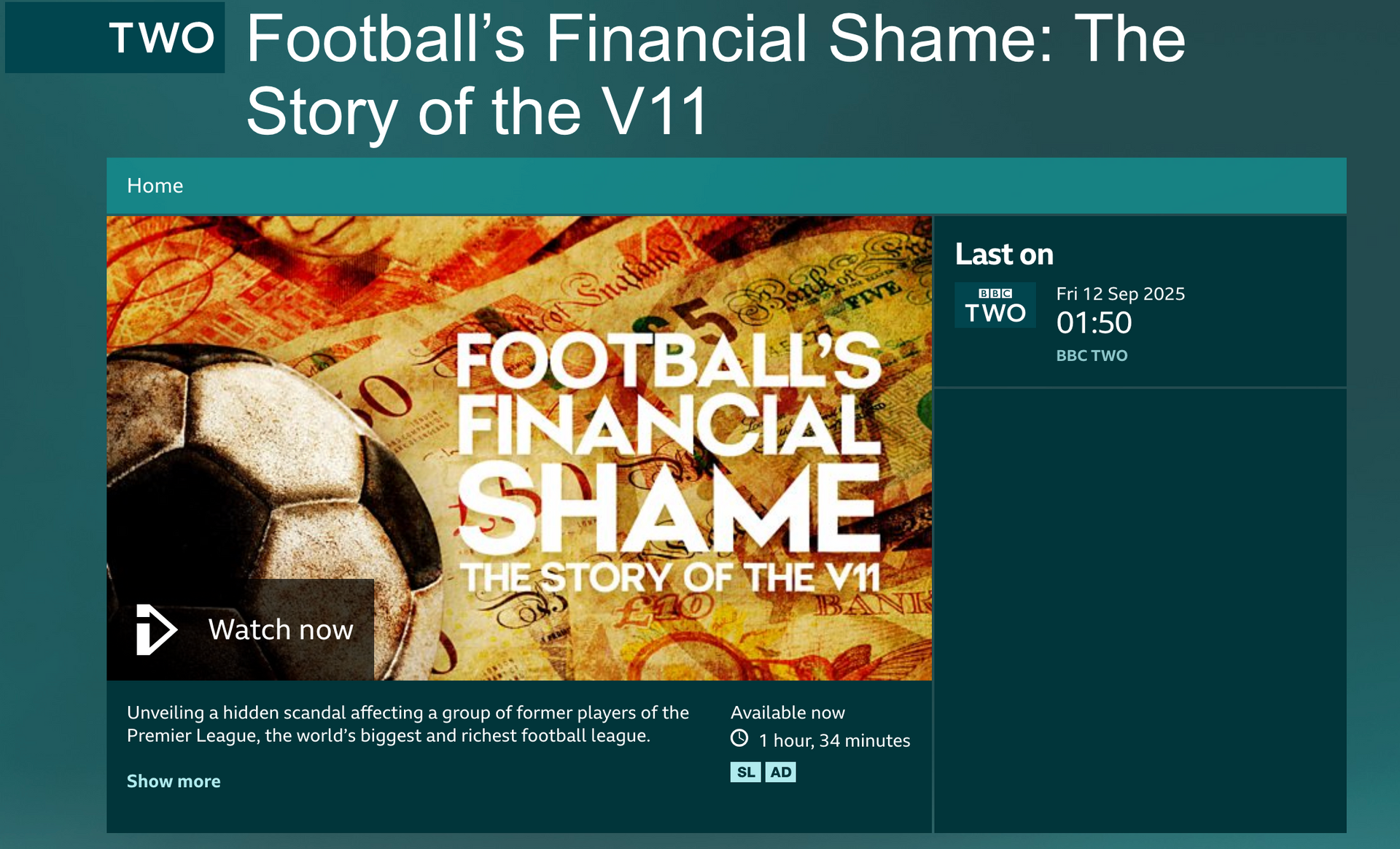This screenshot has width=1400, height=849.
Task: Click the iPlayer play icon
Action: (156, 629)
